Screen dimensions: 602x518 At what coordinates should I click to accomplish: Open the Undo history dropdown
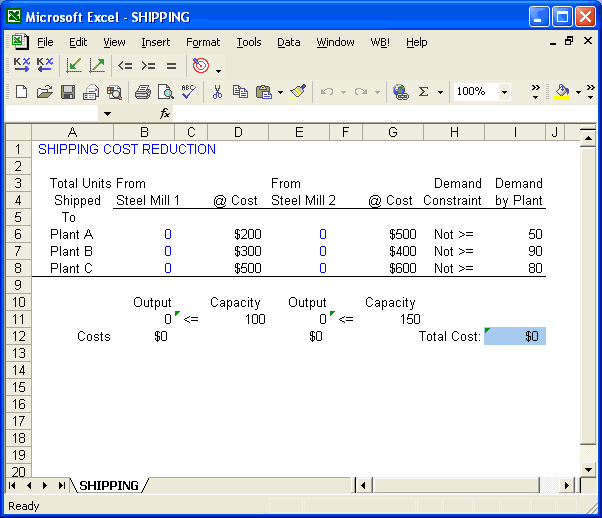(x=344, y=92)
